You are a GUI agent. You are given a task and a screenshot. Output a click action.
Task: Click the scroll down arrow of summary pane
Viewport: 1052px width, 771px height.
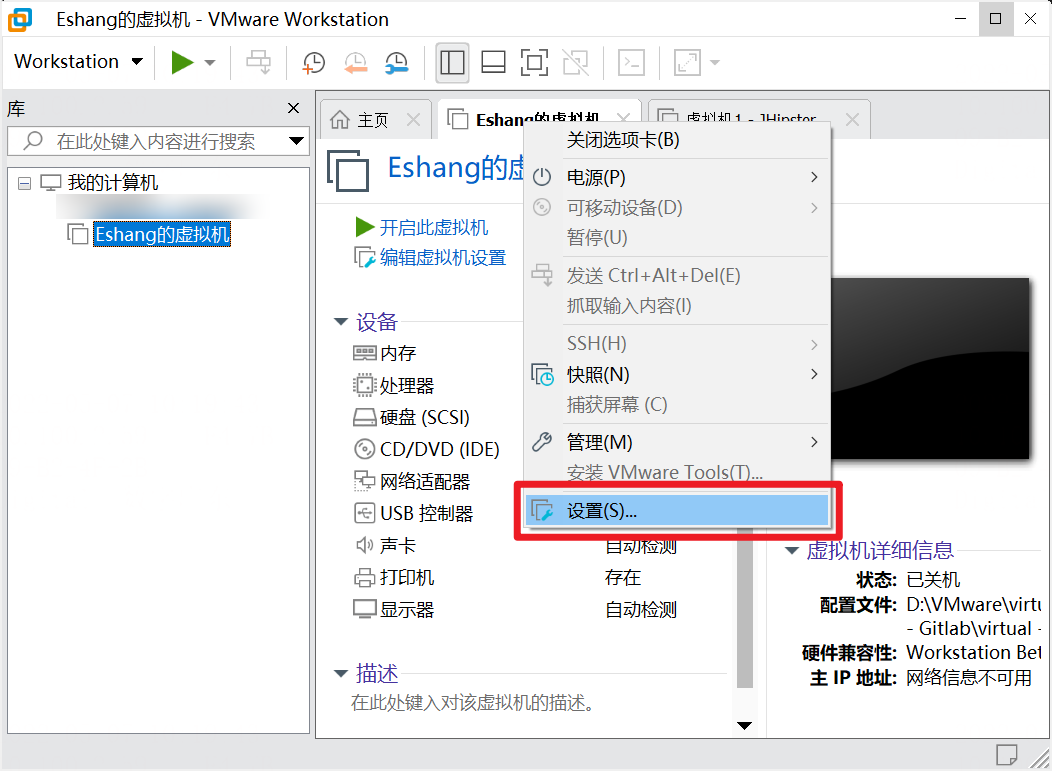[x=744, y=725]
